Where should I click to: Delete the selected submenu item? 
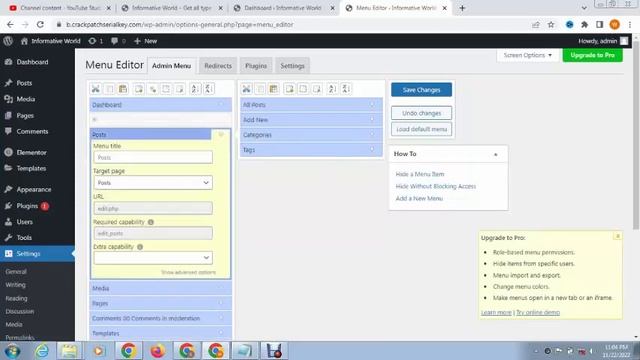(317, 89)
